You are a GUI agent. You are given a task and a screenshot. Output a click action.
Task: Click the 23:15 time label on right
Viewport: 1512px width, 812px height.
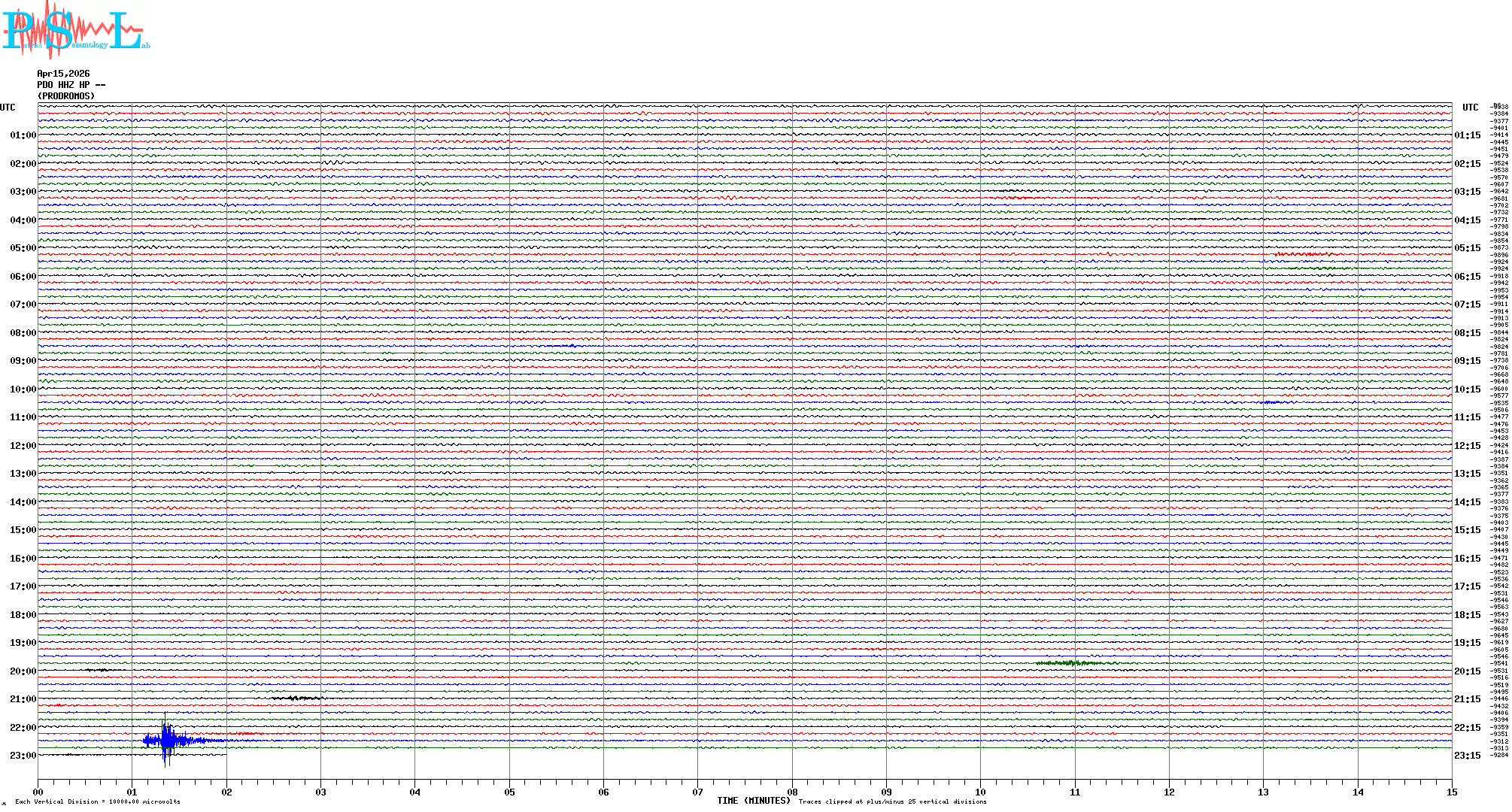(1467, 756)
